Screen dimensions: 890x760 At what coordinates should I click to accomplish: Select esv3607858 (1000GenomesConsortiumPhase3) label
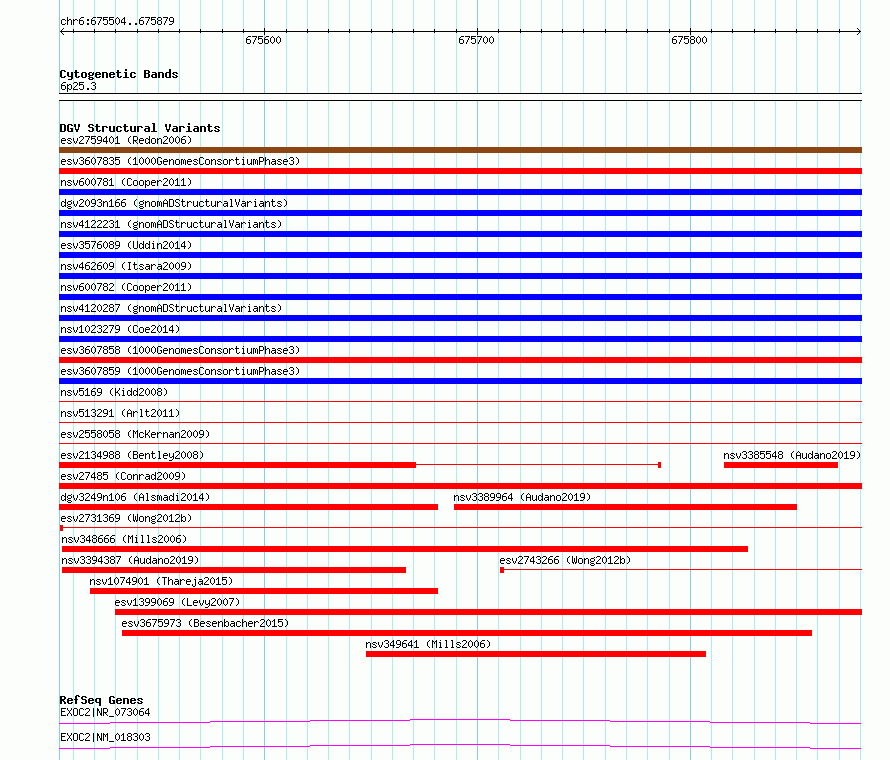point(180,350)
